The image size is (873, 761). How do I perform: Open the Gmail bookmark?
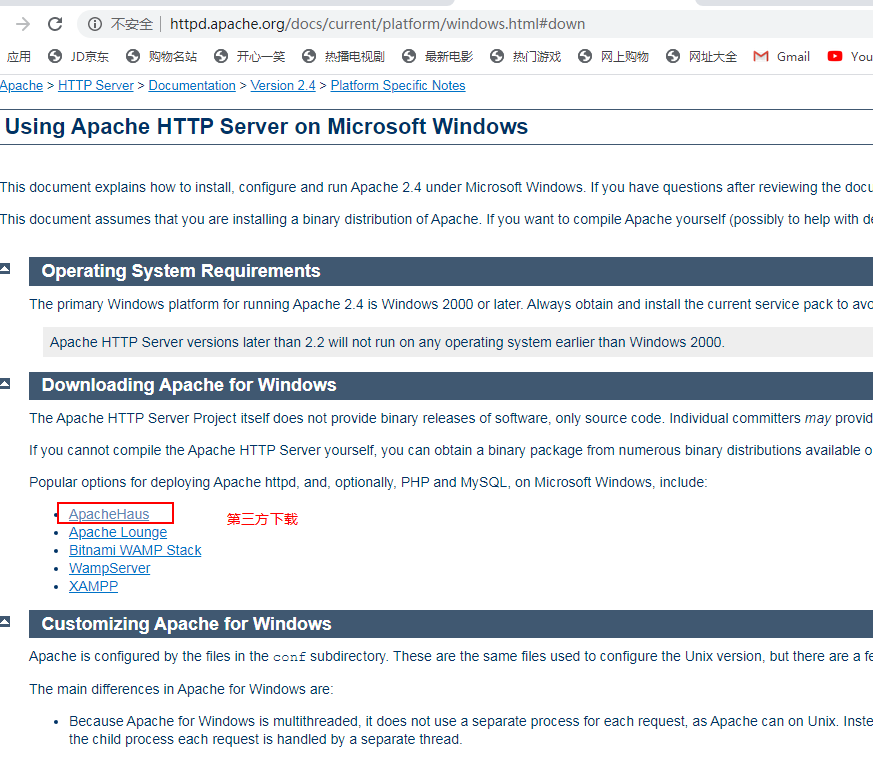click(782, 56)
